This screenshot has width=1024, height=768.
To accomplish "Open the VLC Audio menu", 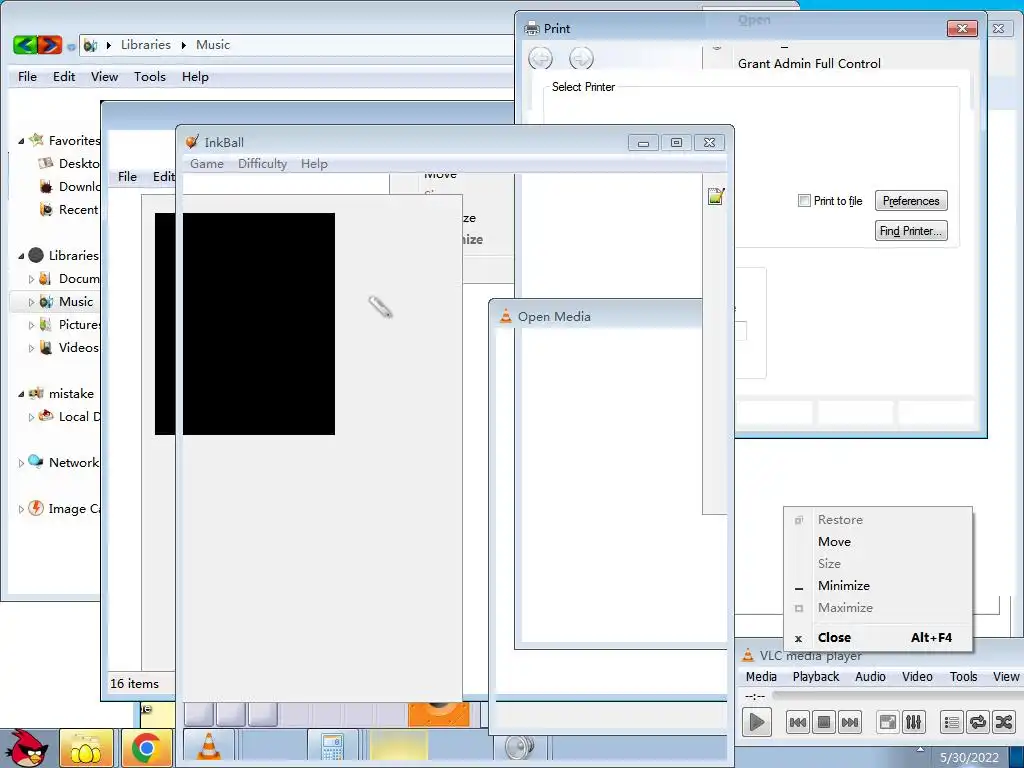I will click(870, 677).
